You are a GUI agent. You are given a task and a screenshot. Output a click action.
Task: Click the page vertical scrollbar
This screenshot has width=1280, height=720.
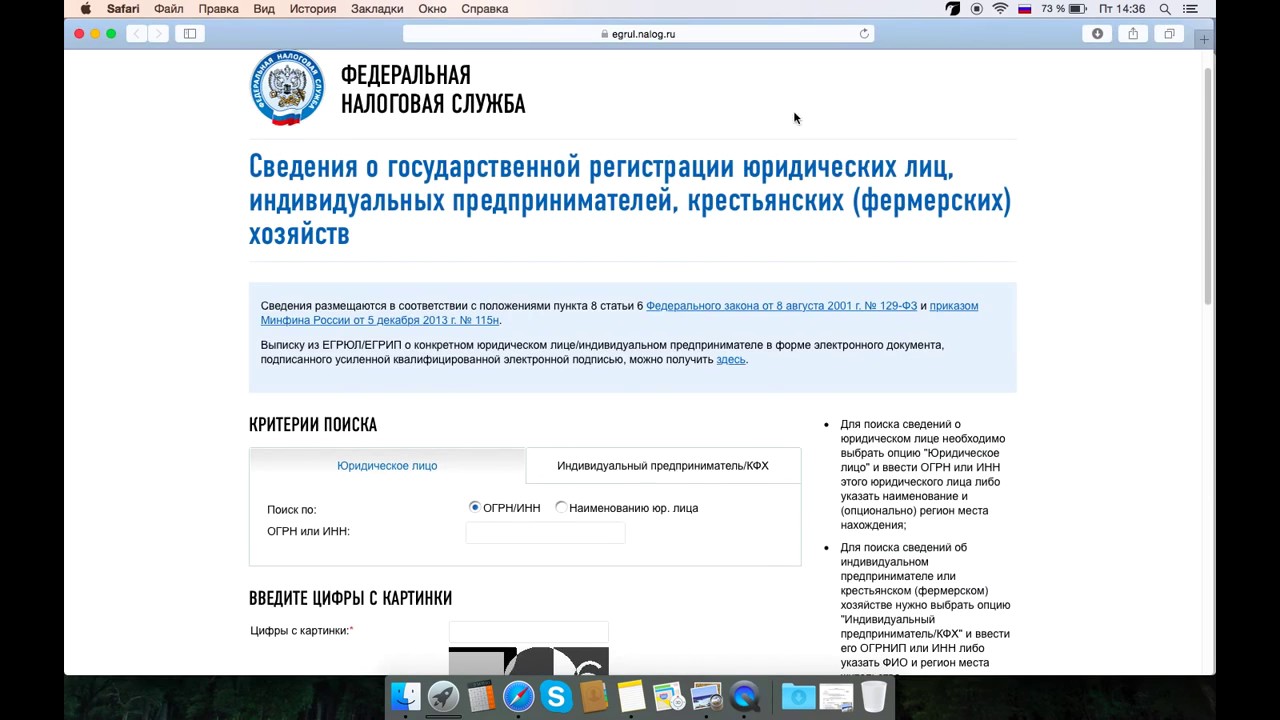tap(1208, 185)
